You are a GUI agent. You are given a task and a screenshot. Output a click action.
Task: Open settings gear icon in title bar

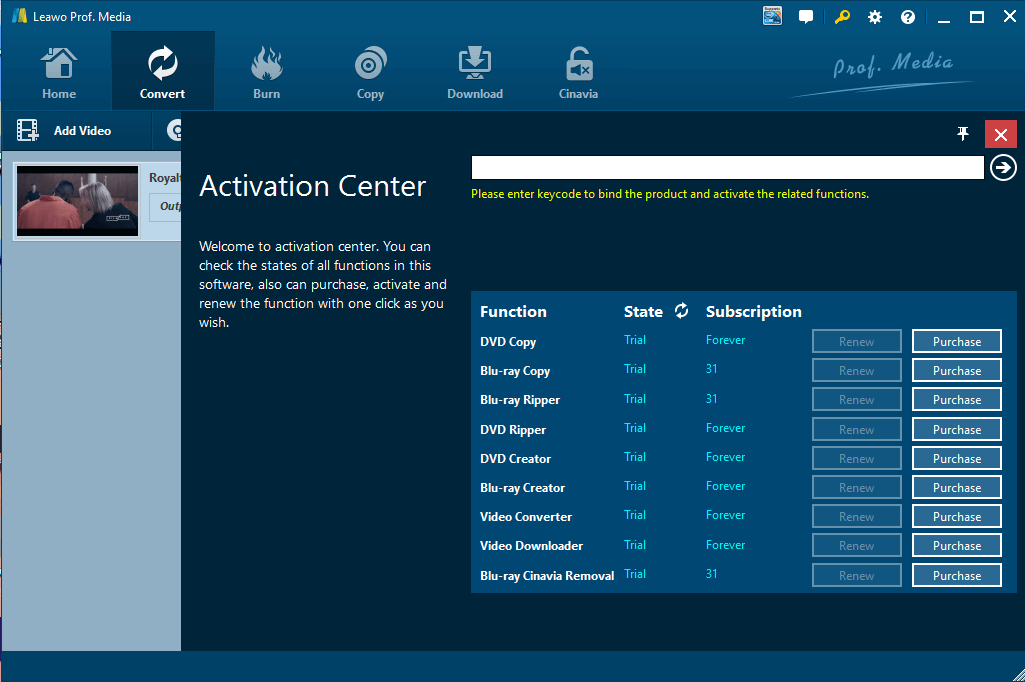pos(875,17)
